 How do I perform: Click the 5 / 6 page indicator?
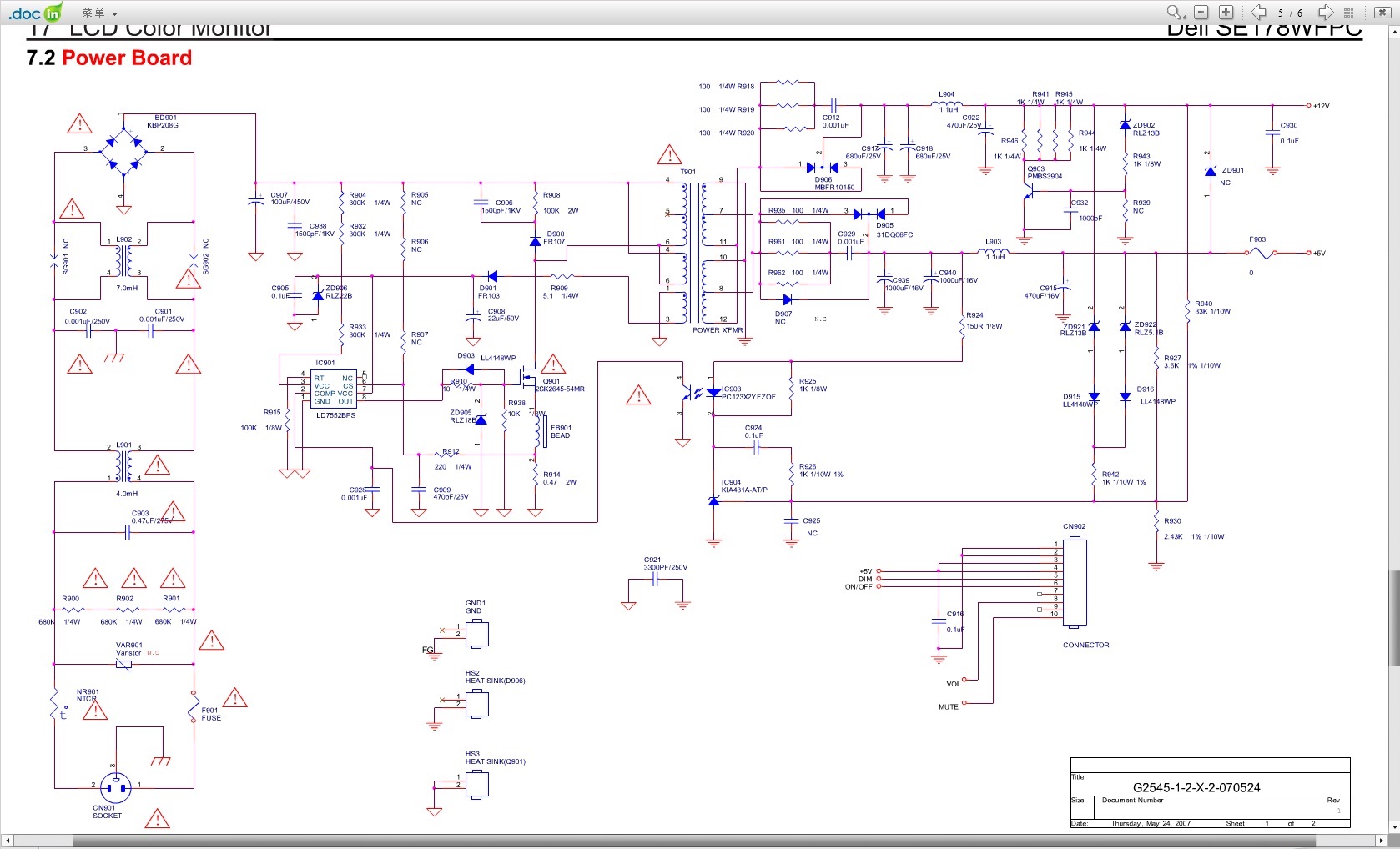[1291, 13]
